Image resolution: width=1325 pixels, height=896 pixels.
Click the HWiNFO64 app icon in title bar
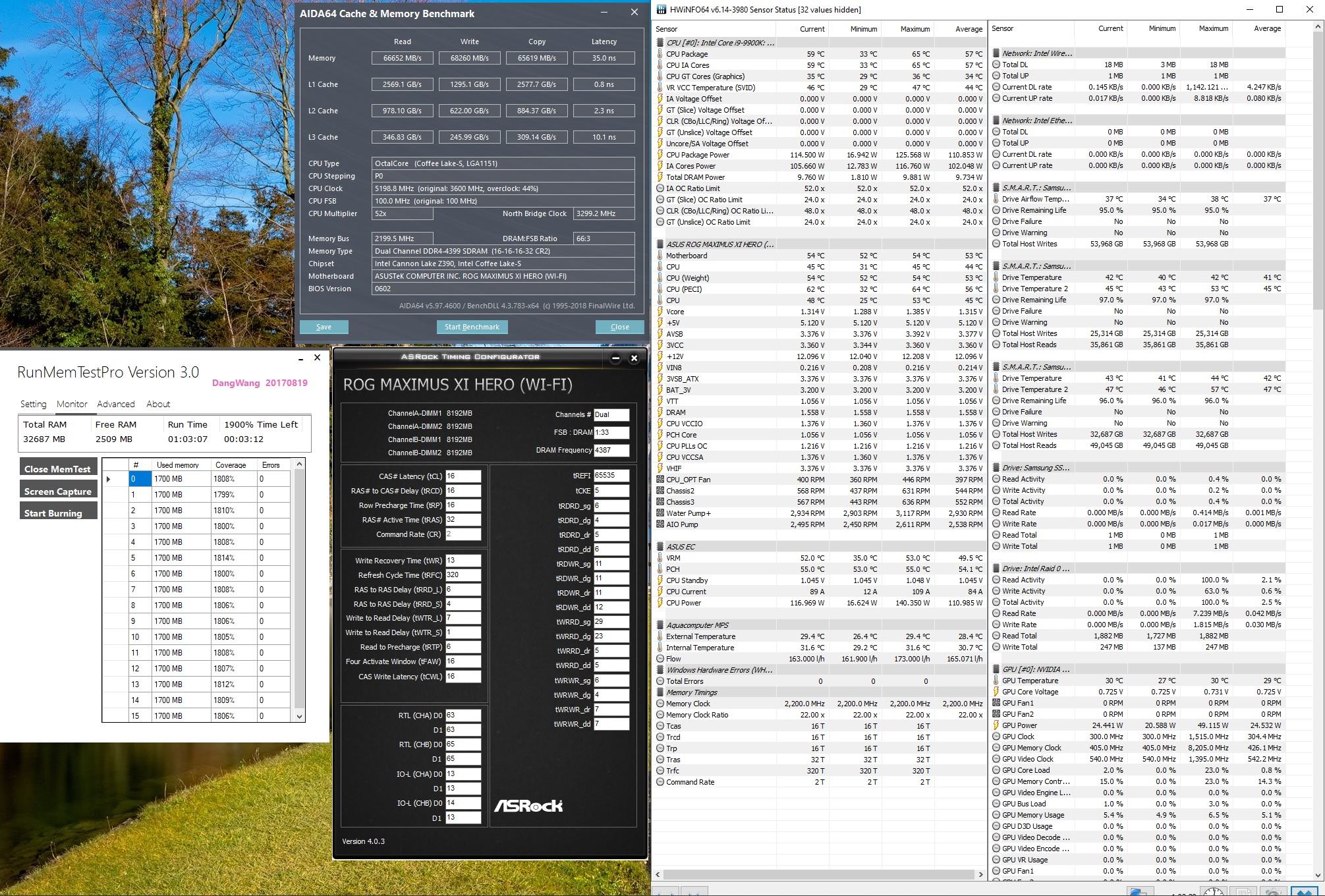click(x=661, y=9)
